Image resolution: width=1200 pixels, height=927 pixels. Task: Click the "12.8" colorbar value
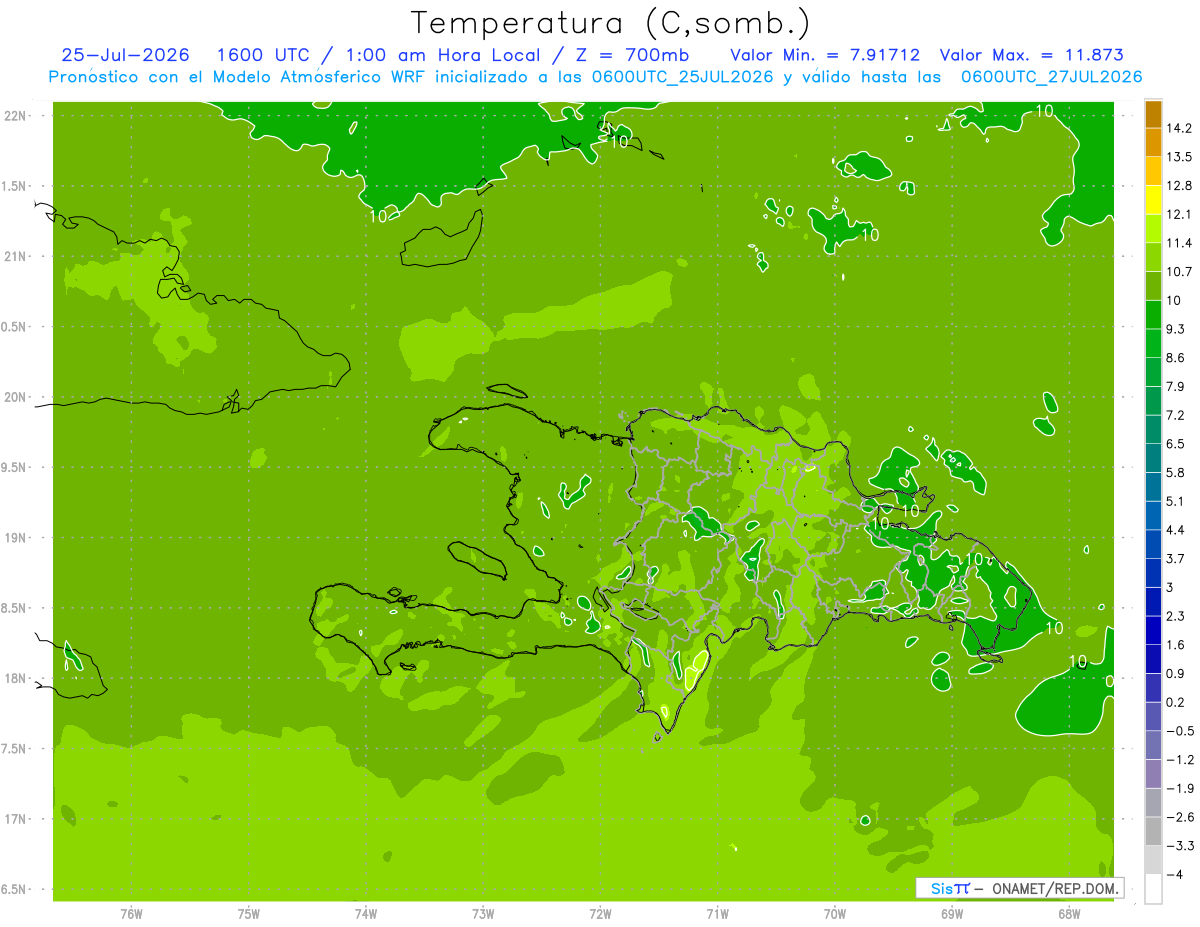coord(1180,186)
